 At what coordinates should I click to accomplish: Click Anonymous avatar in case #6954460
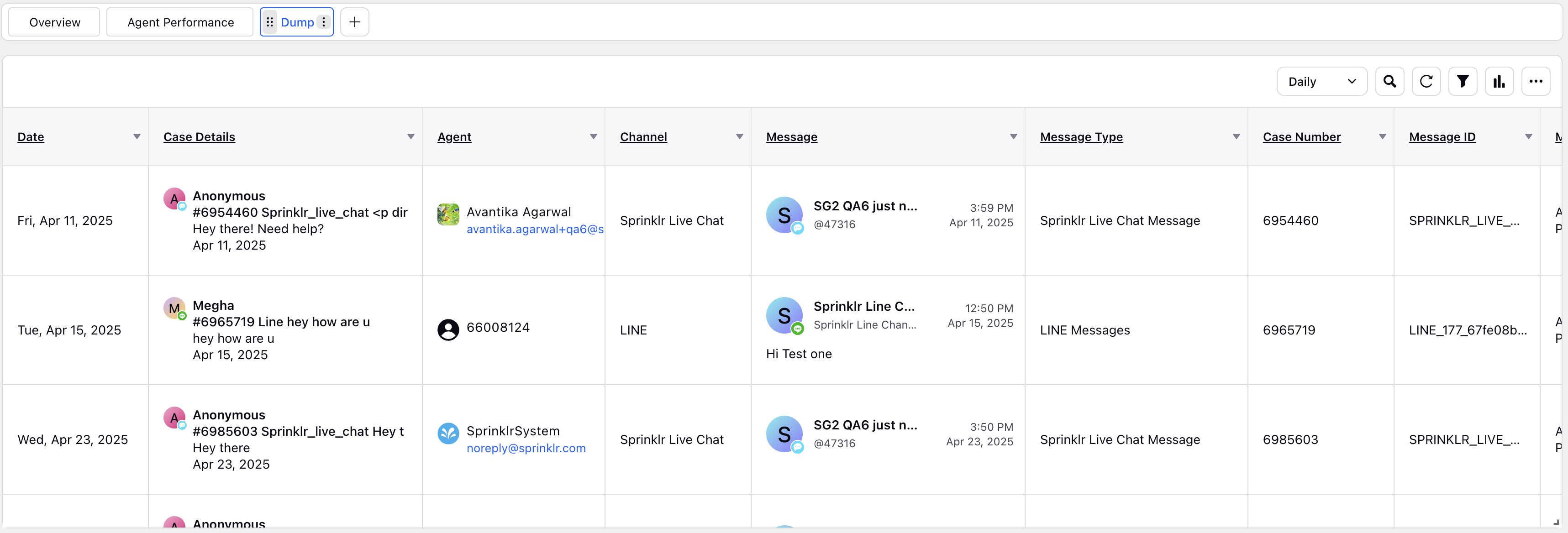tap(174, 199)
